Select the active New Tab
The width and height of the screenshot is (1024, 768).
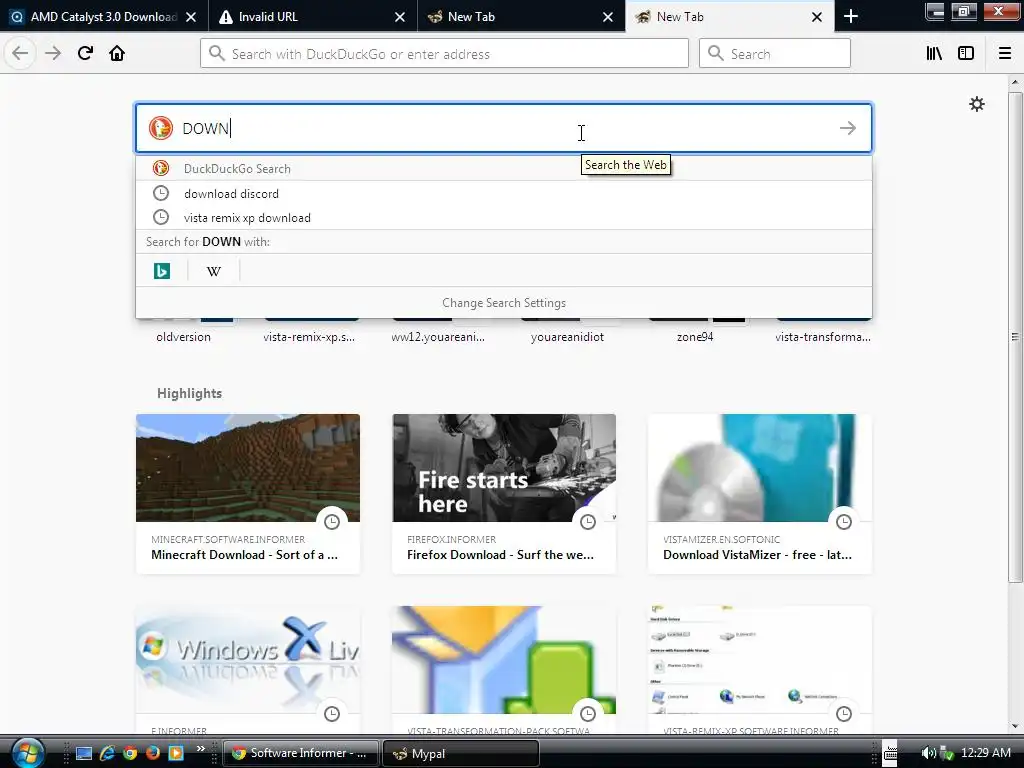pos(729,16)
